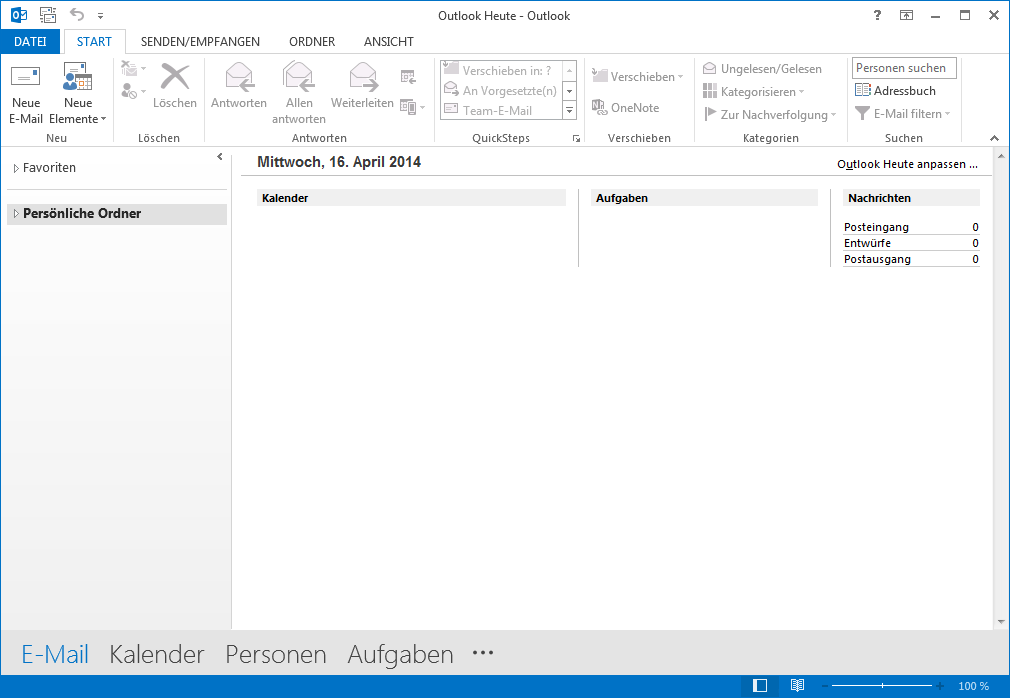Click the Undo quick access icon
Image resolution: width=1010 pixels, height=698 pixels.
[x=77, y=14]
